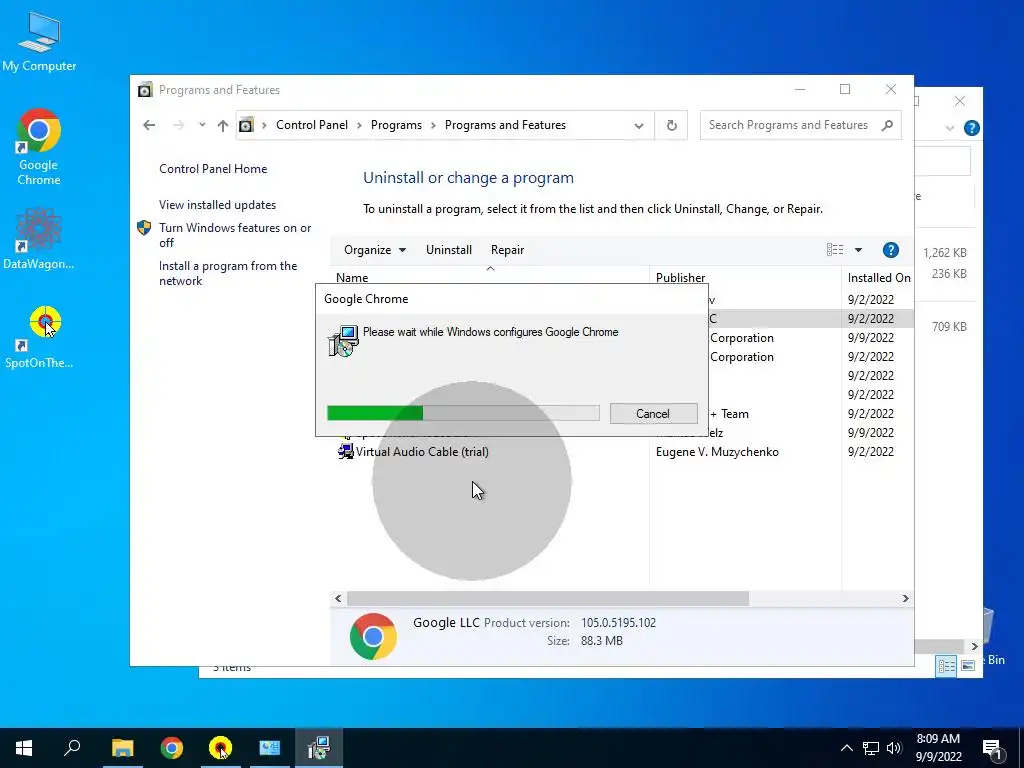Click the help icon in the background window
This screenshot has width=1024, height=768.
[x=971, y=128]
